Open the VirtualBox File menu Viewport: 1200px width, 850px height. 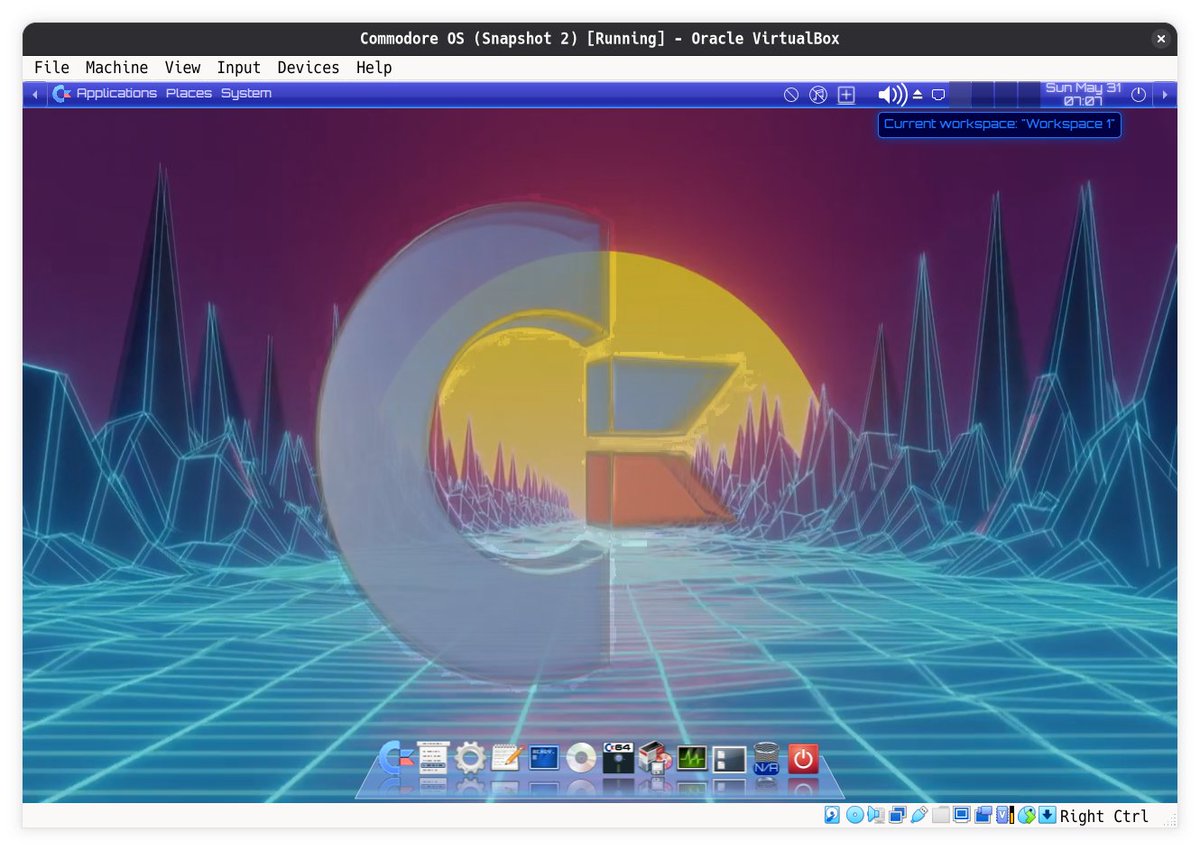click(52, 68)
